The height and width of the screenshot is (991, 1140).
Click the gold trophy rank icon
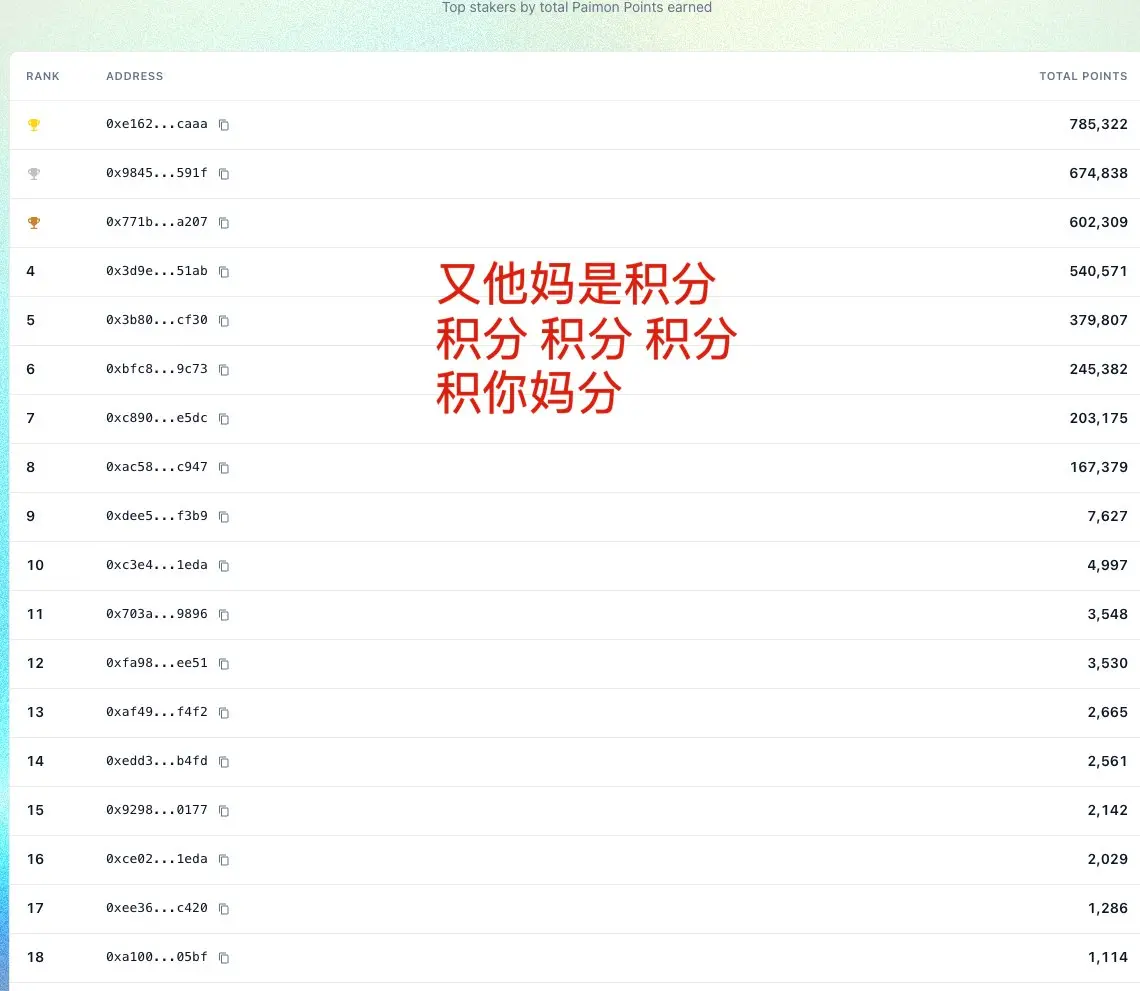[x=33, y=125]
